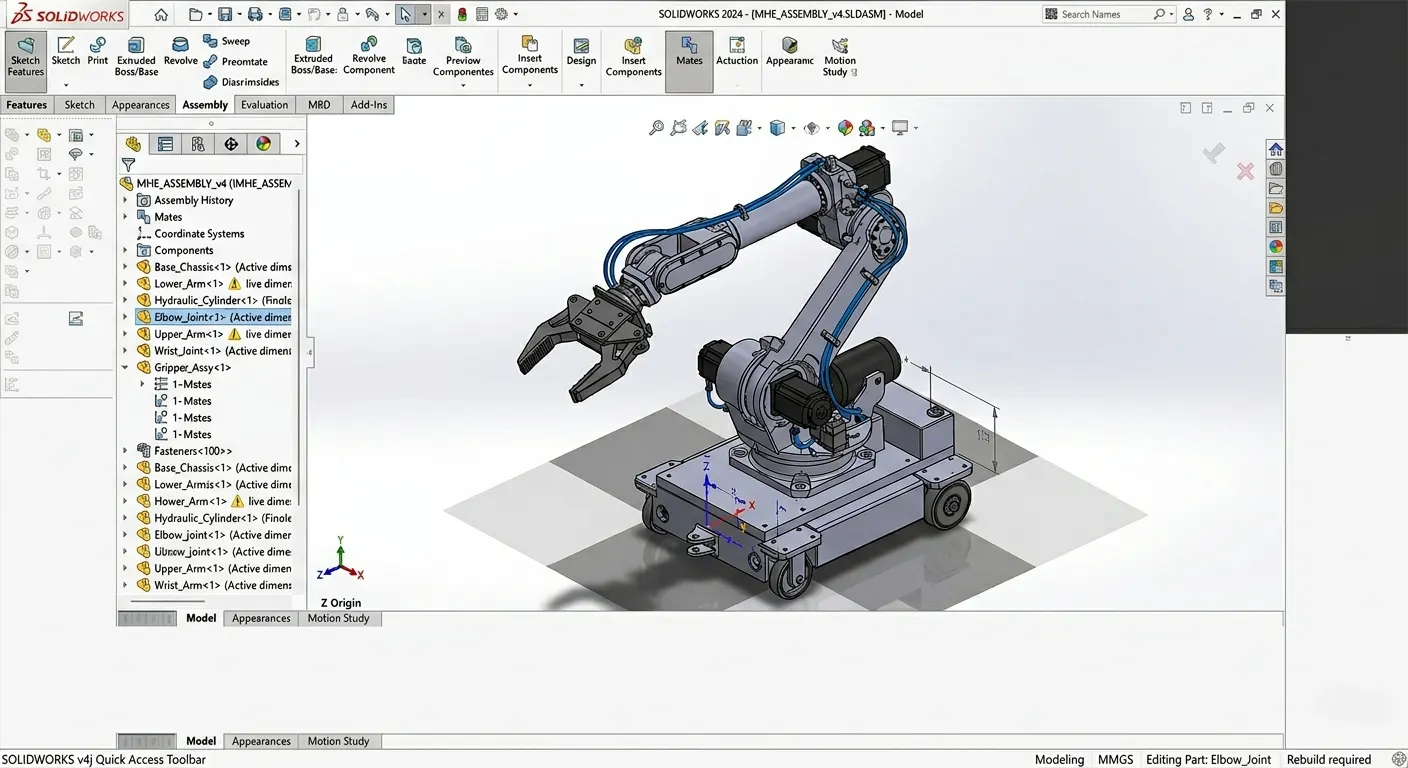The width and height of the screenshot is (1408, 768).
Task: Open Options with the gear icon
Action: pos(501,14)
